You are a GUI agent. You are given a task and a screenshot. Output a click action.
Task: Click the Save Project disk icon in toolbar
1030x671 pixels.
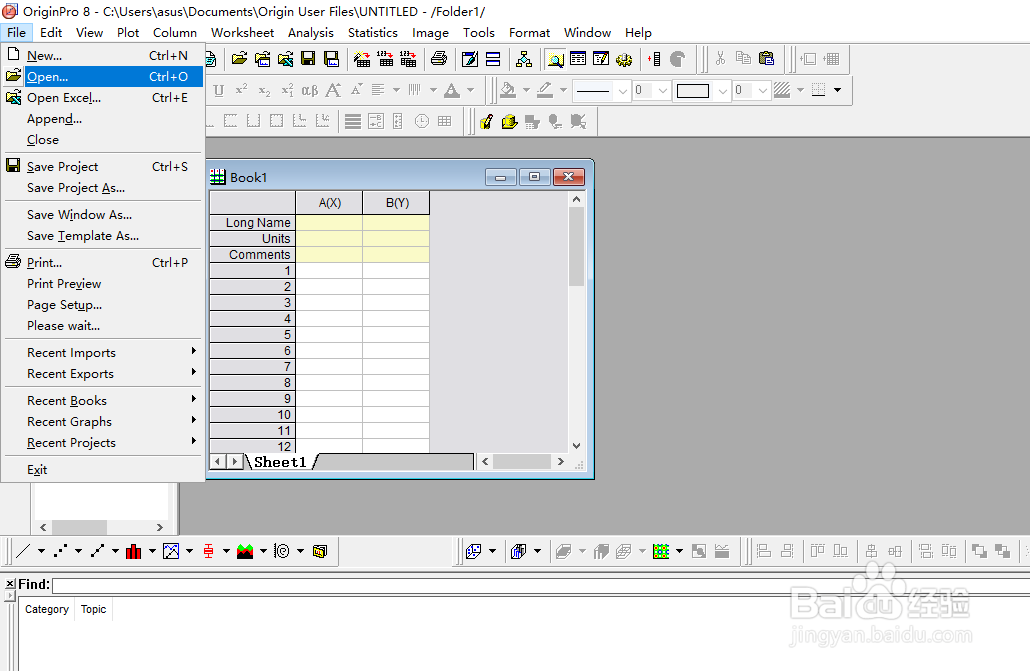point(308,59)
